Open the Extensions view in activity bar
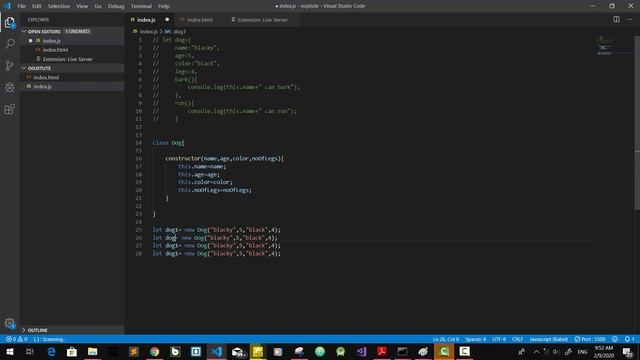 point(9,109)
